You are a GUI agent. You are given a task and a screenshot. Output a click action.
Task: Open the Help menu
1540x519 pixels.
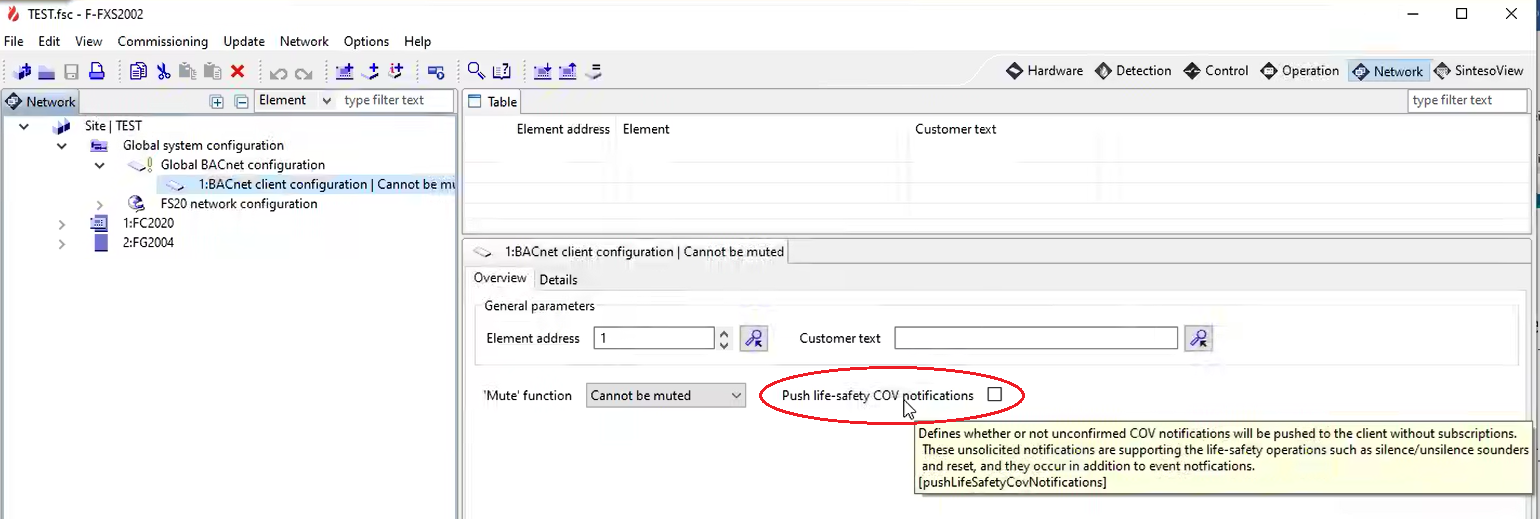click(418, 41)
